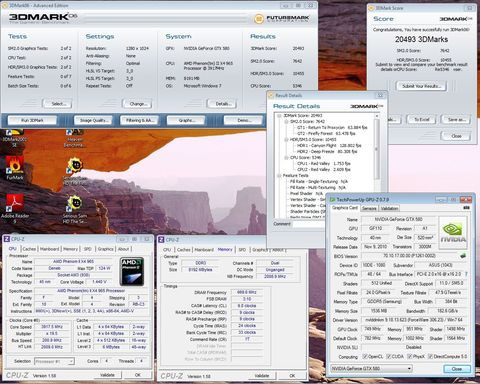Open the Adobe Reader 9 desktop icon
Screen dimensions: 480x384
point(15,209)
